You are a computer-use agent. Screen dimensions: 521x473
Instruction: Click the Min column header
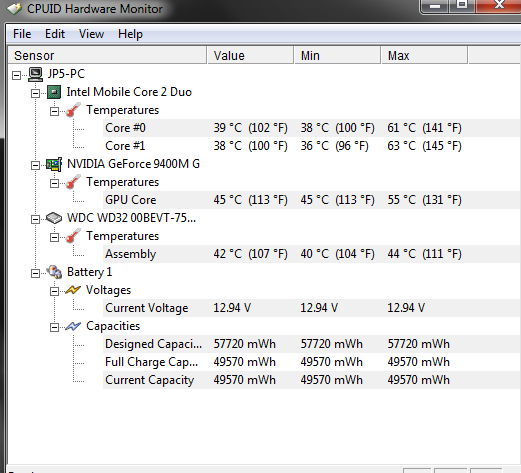(337, 55)
